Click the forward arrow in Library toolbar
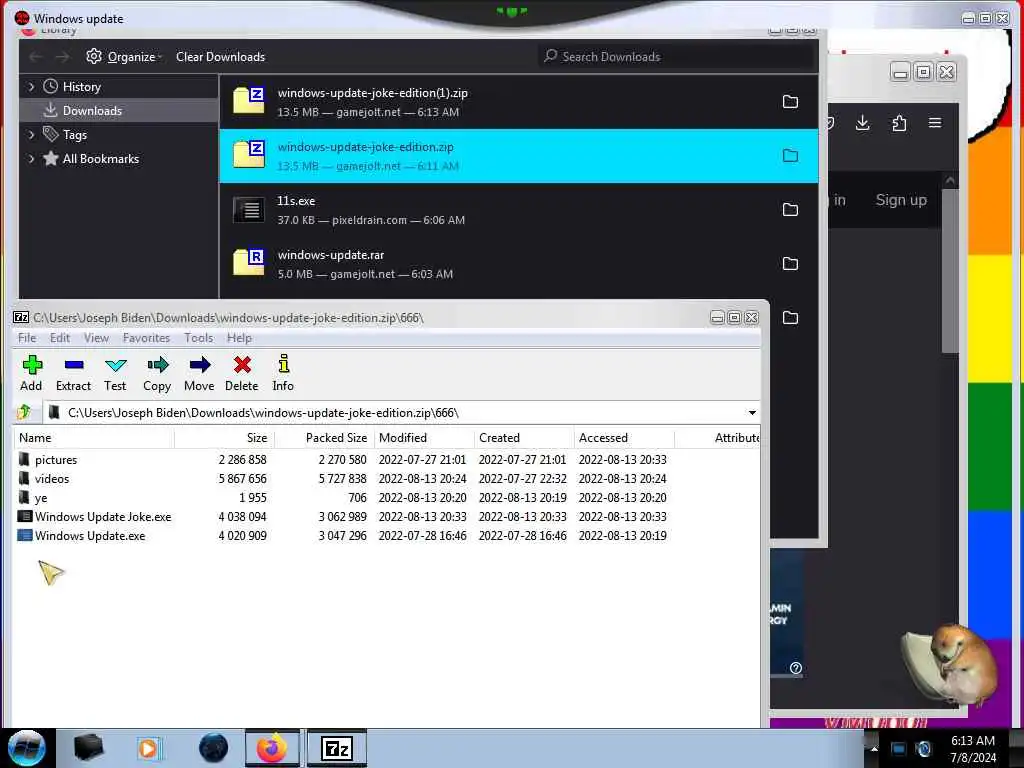The image size is (1024, 768). tap(62, 57)
